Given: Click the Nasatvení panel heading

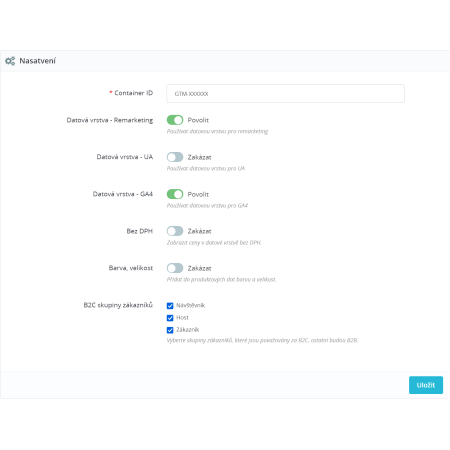Looking at the screenshot, I should (x=37, y=61).
